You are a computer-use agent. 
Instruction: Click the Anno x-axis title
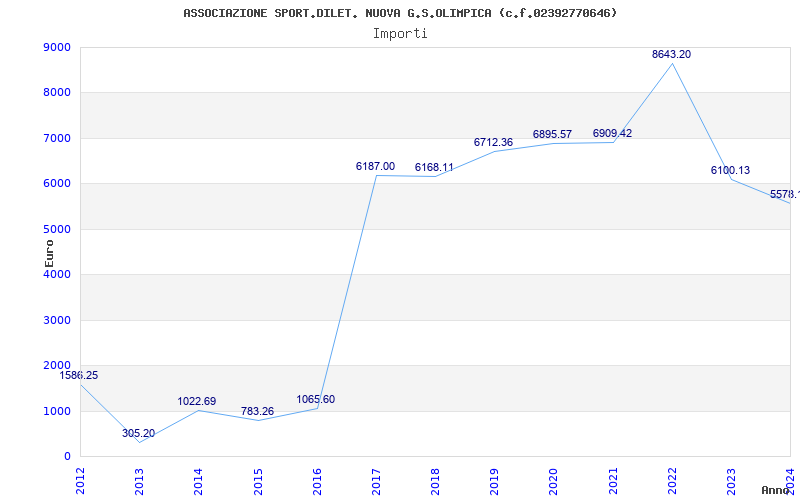[x=776, y=490]
